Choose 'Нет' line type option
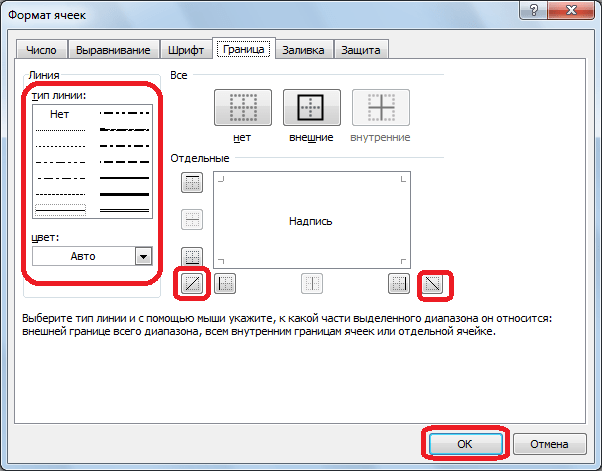The height and width of the screenshot is (471, 602). pyautogui.click(x=60, y=114)
